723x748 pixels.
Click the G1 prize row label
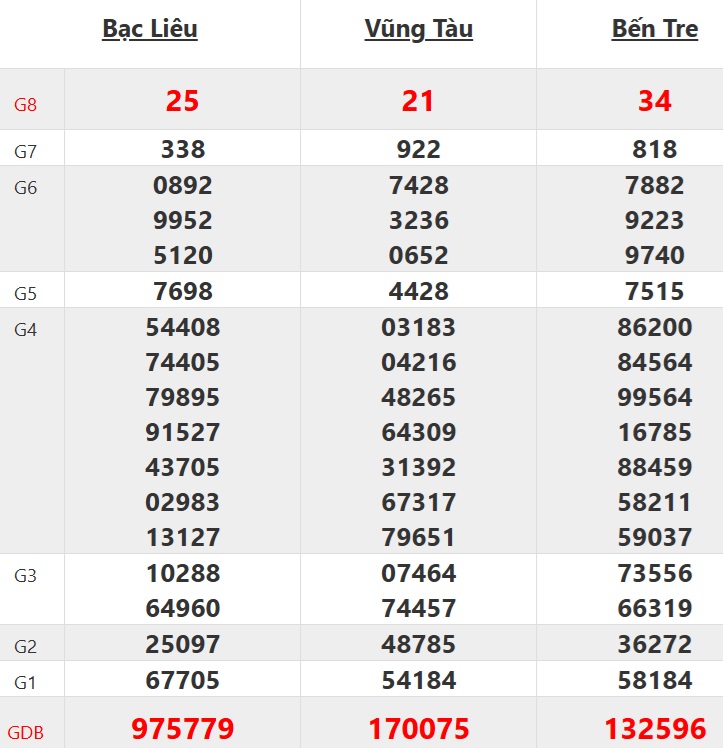click(x=25, y=682)
